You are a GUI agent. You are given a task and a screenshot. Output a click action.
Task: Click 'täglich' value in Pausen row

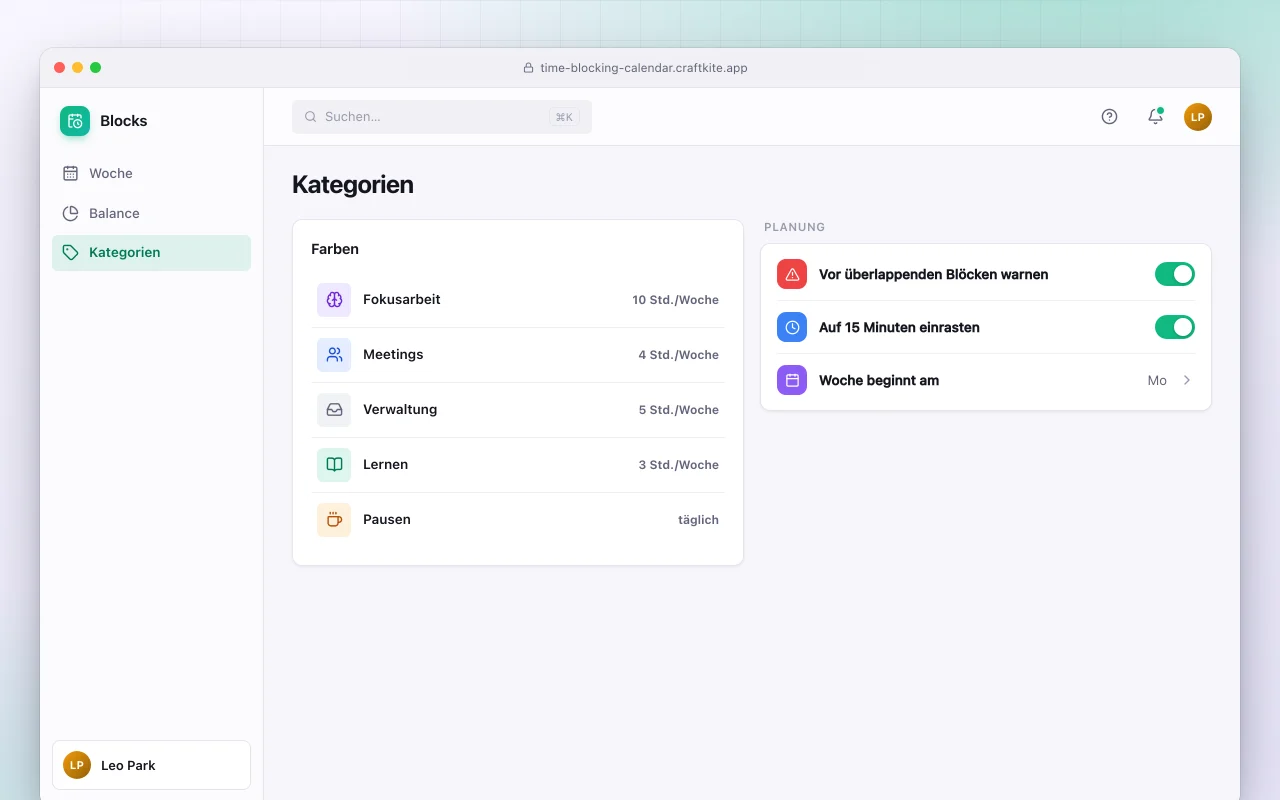[698, 520]
